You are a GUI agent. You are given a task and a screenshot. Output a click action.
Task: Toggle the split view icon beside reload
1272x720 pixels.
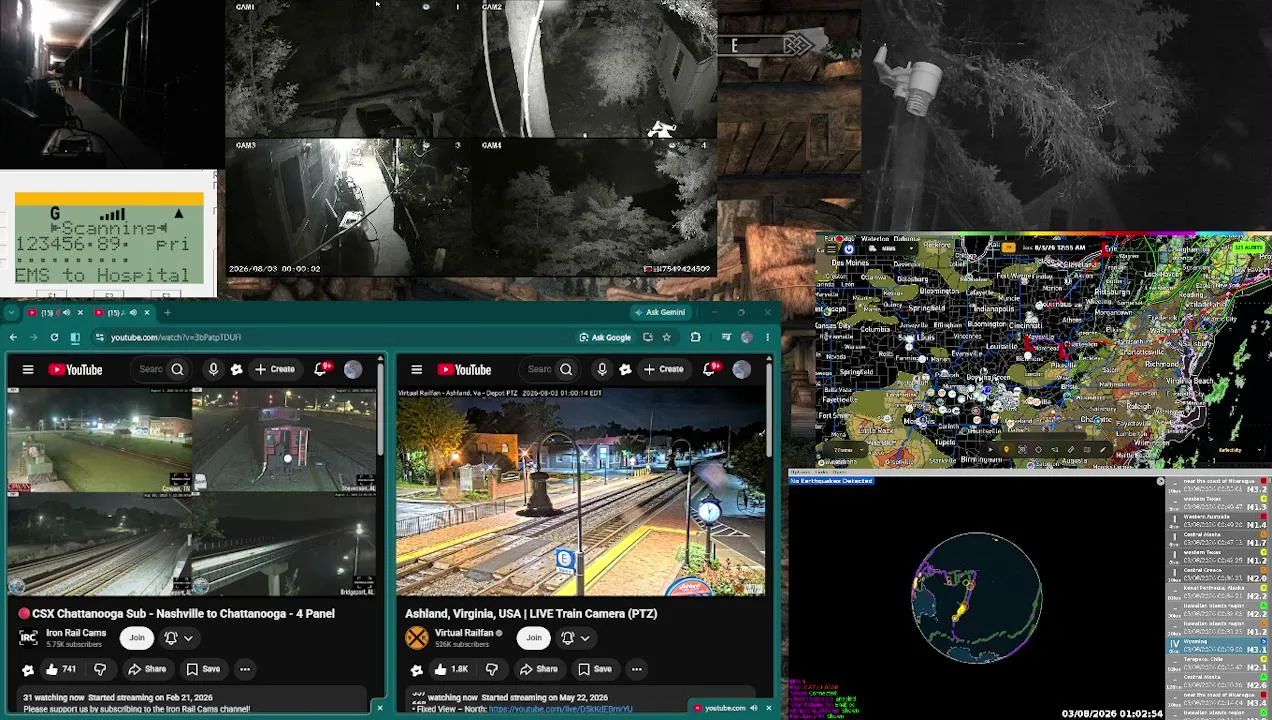(x=75, y=337)
